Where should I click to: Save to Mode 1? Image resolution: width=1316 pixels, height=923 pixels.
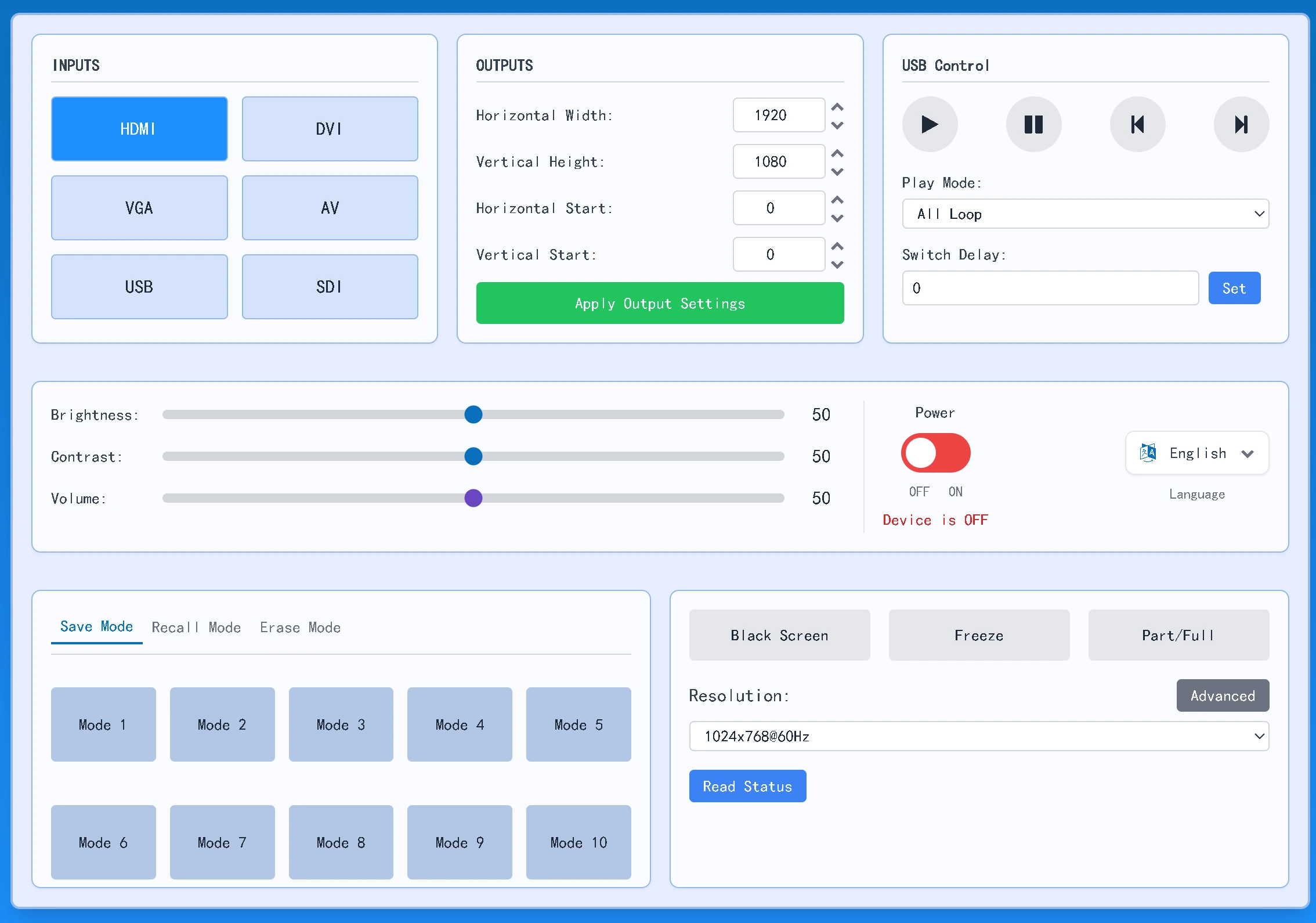pyautogui.click(x=103, y=724)
